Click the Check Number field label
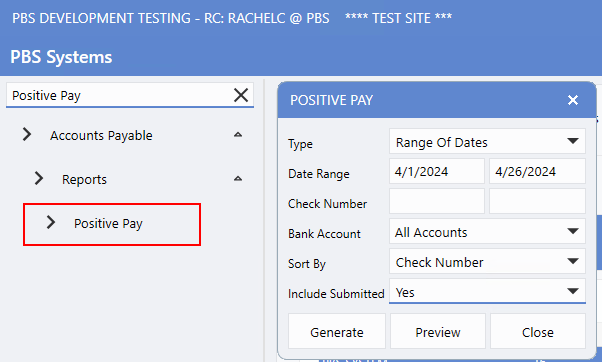The width and height of the screenshot is (602, 362). click(327, 204)
